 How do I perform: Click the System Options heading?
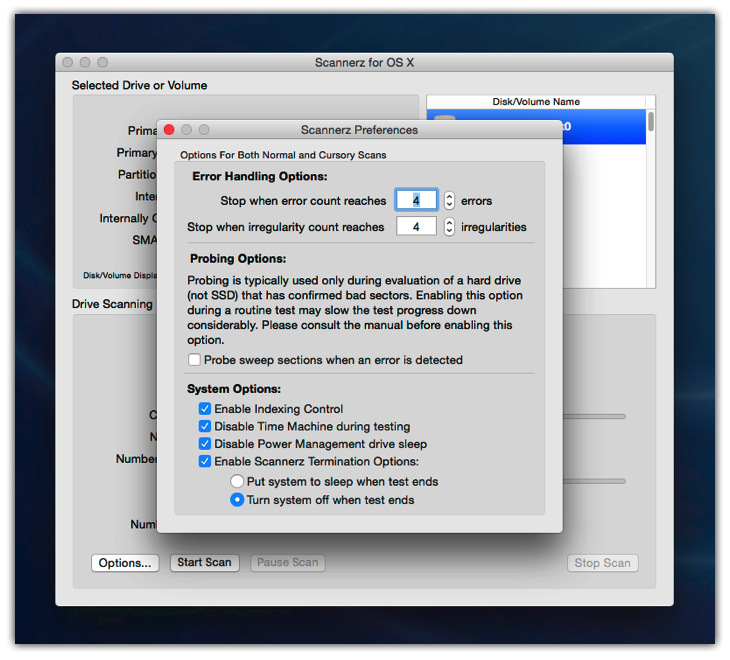point(234,389)
